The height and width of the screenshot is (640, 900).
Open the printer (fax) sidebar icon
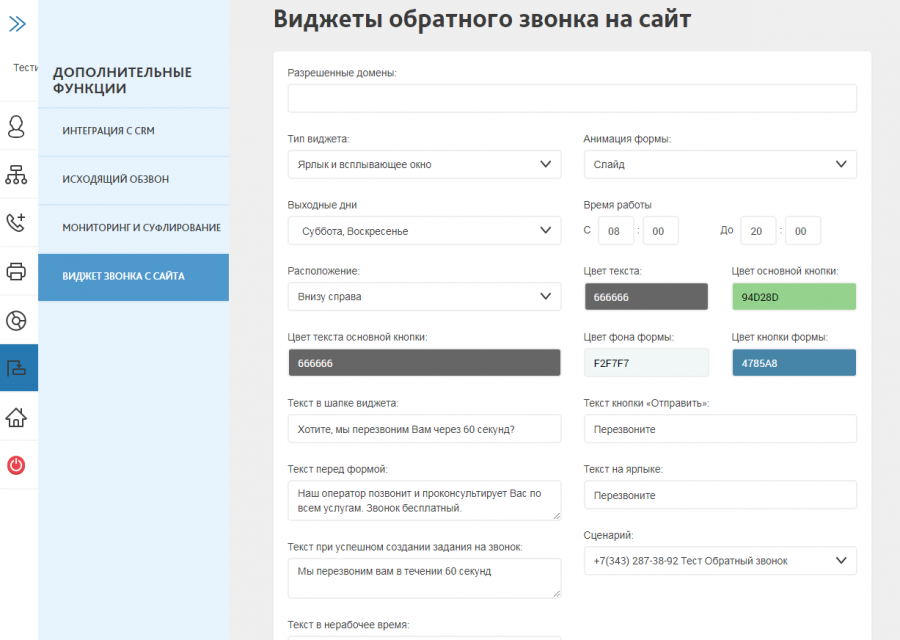pos(17,271)
